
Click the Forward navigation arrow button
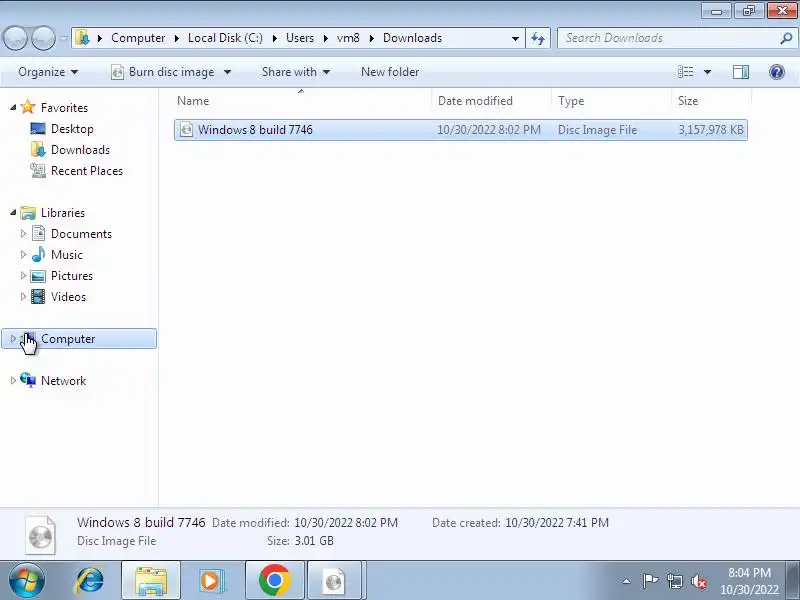click(44, 38)
